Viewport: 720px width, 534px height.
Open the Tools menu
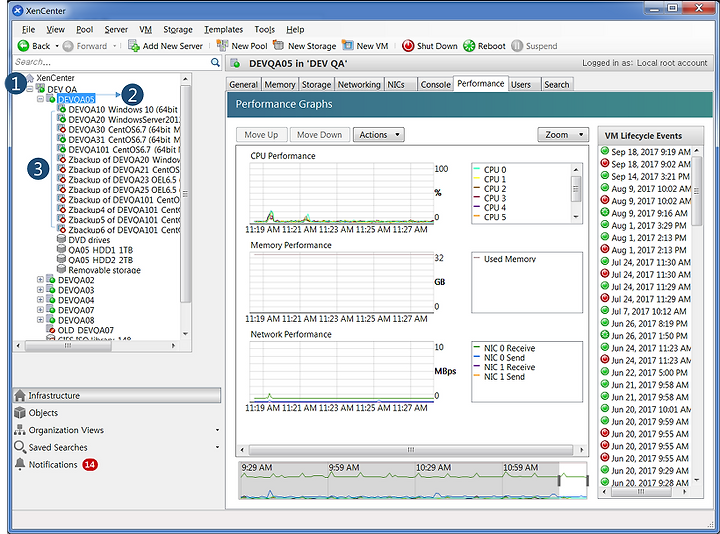tap(264, 29)
